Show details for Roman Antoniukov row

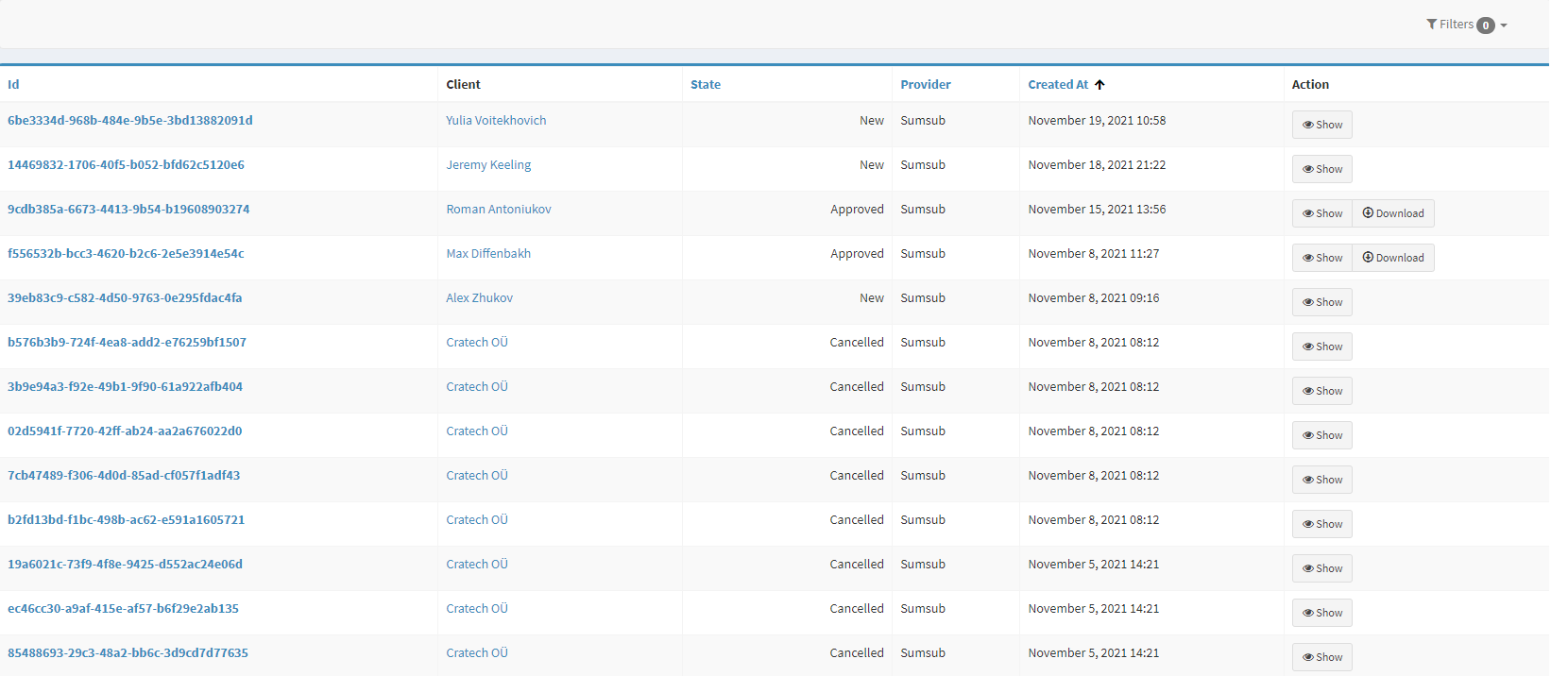[x=1321, y=213]
